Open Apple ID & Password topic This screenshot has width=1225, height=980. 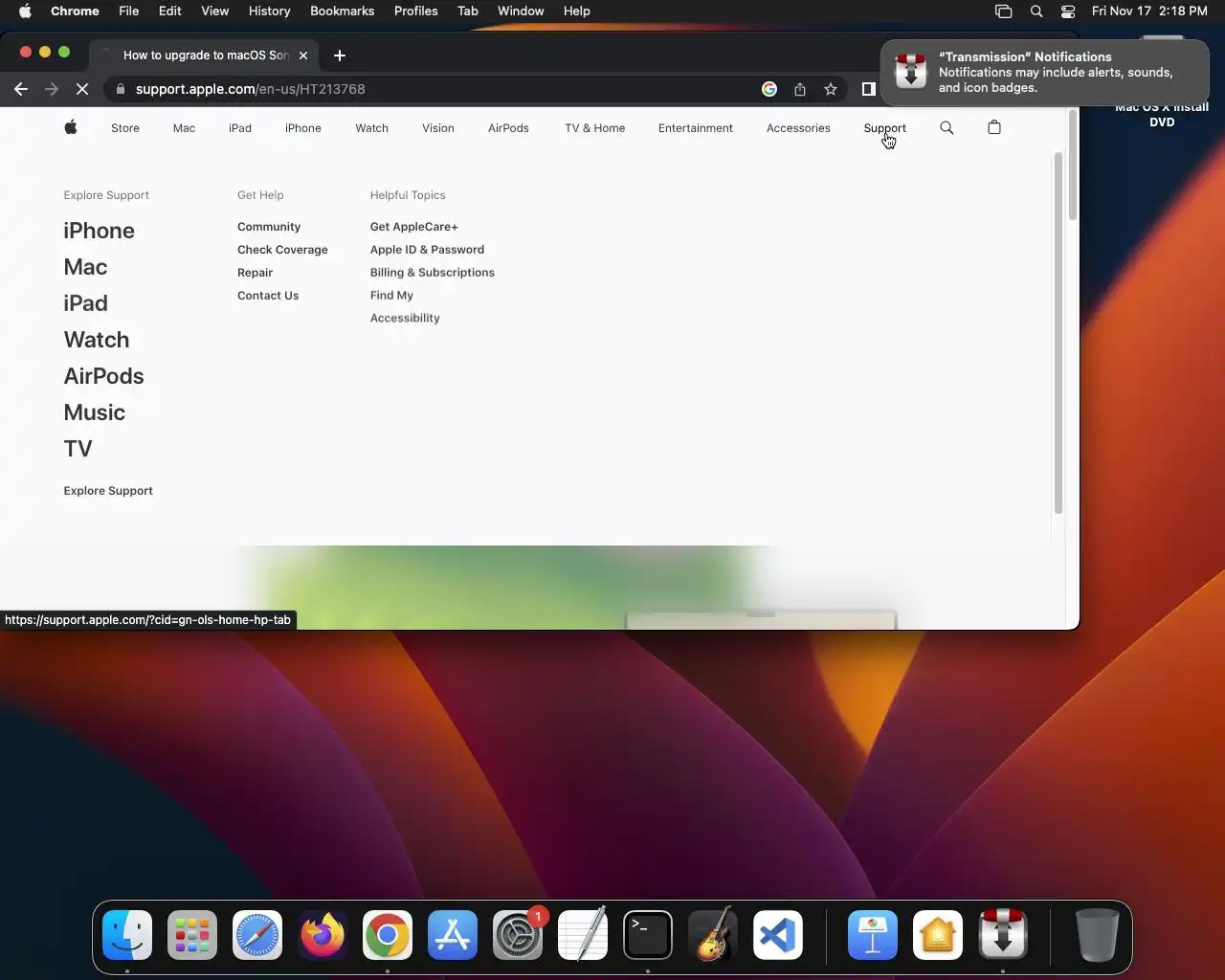coord(427,250)
